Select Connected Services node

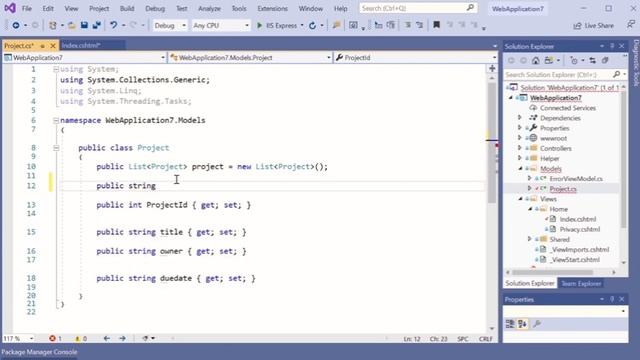pos(567,108)
